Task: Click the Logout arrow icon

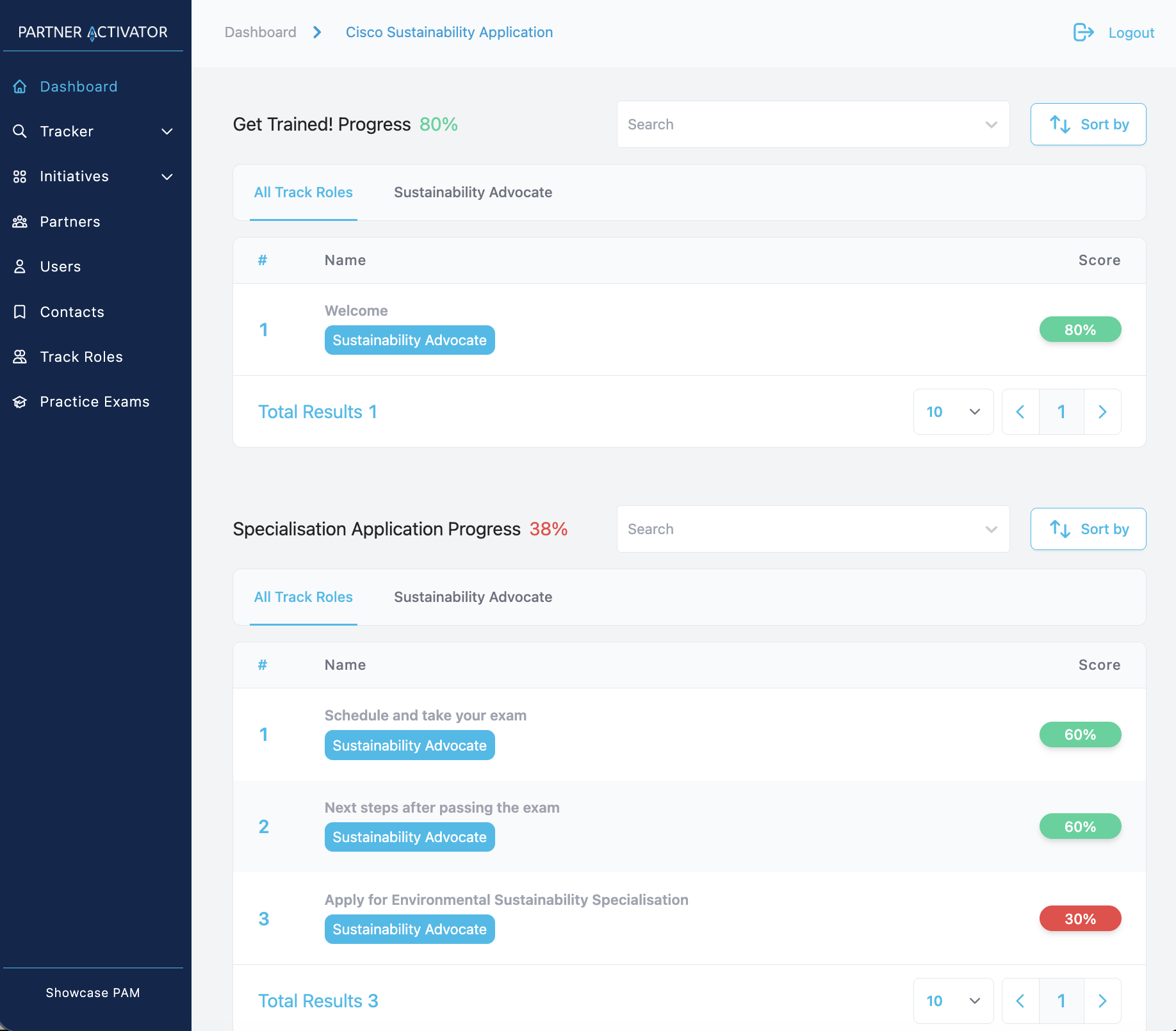Action: [1083, 32]
